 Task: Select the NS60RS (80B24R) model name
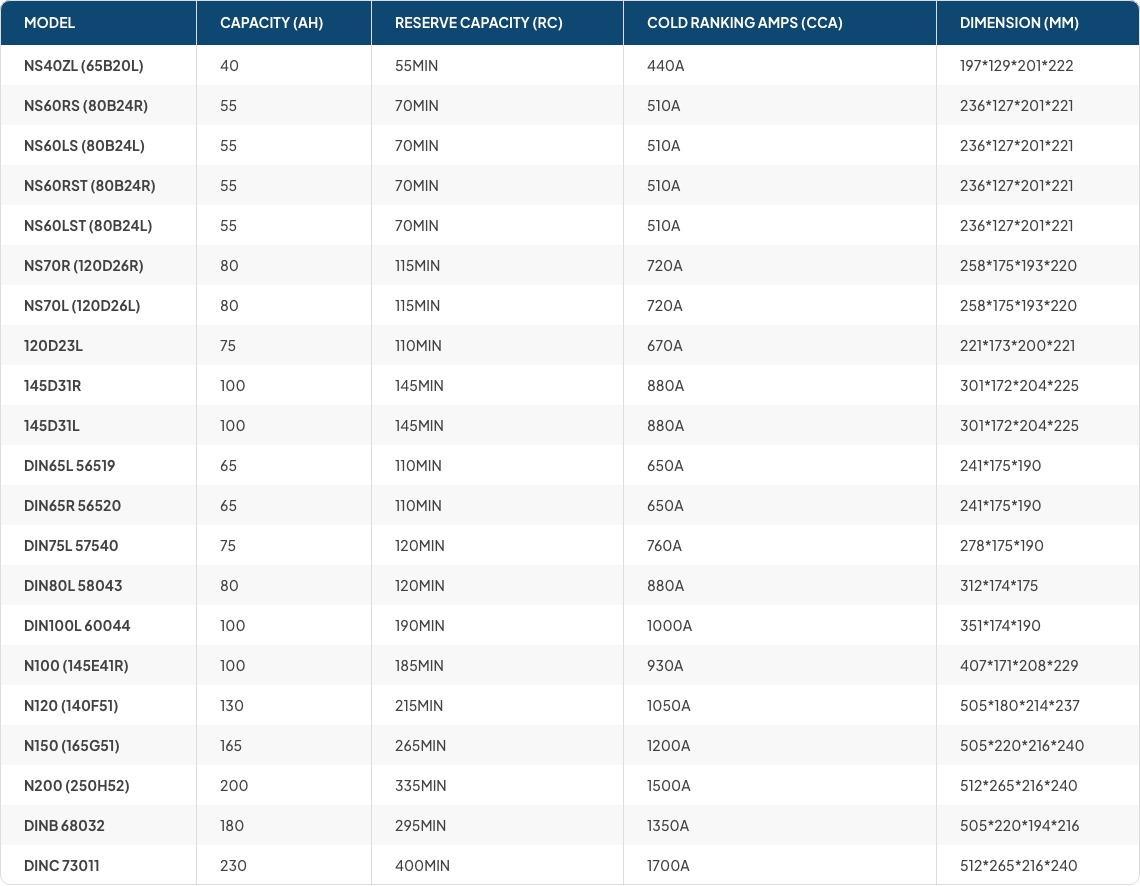point(86,106)
